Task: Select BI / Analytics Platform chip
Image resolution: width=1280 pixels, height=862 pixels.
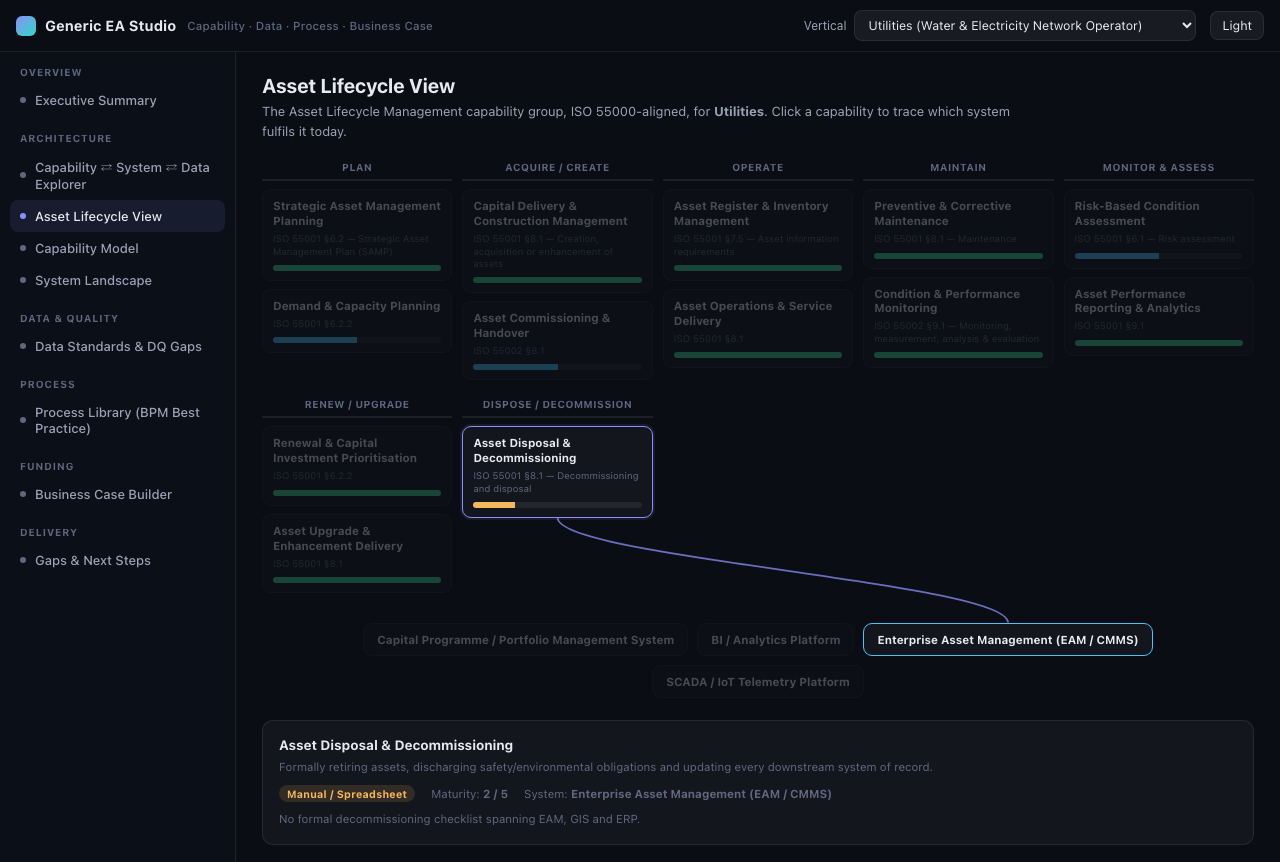Action: click(776, 640)
